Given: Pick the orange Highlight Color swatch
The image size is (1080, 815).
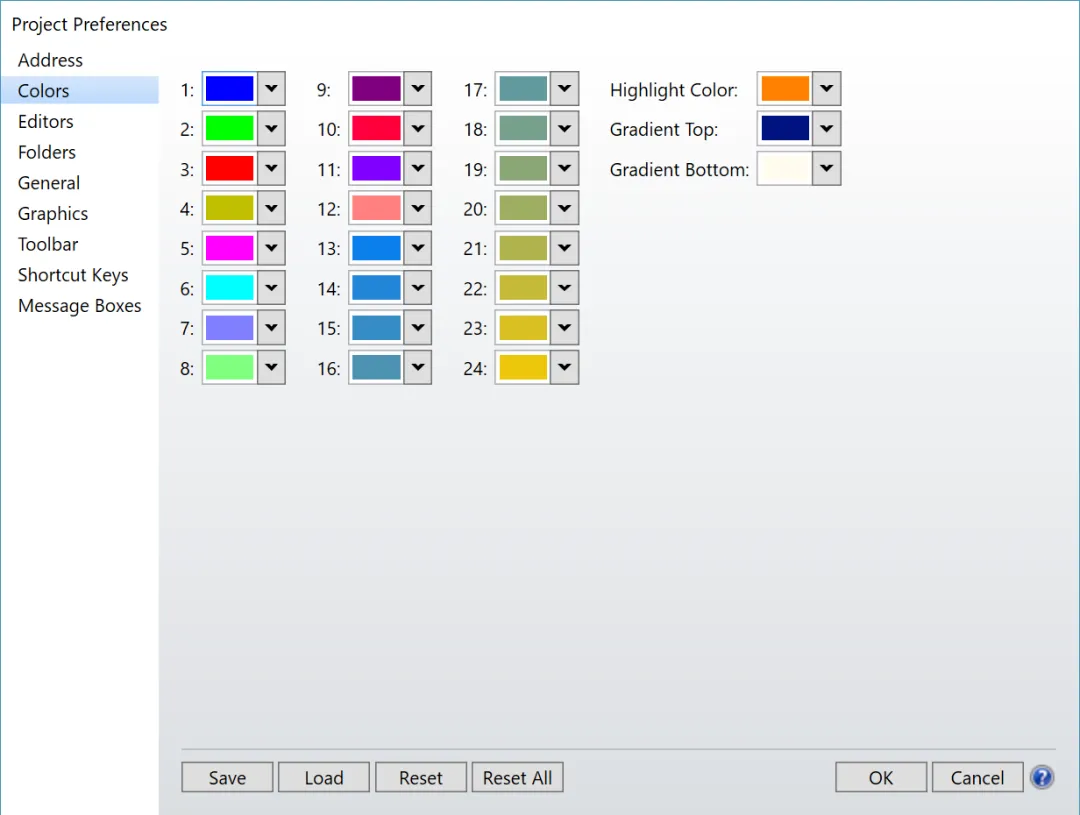Looking at the screenshot, I should (x=785, y=89).
